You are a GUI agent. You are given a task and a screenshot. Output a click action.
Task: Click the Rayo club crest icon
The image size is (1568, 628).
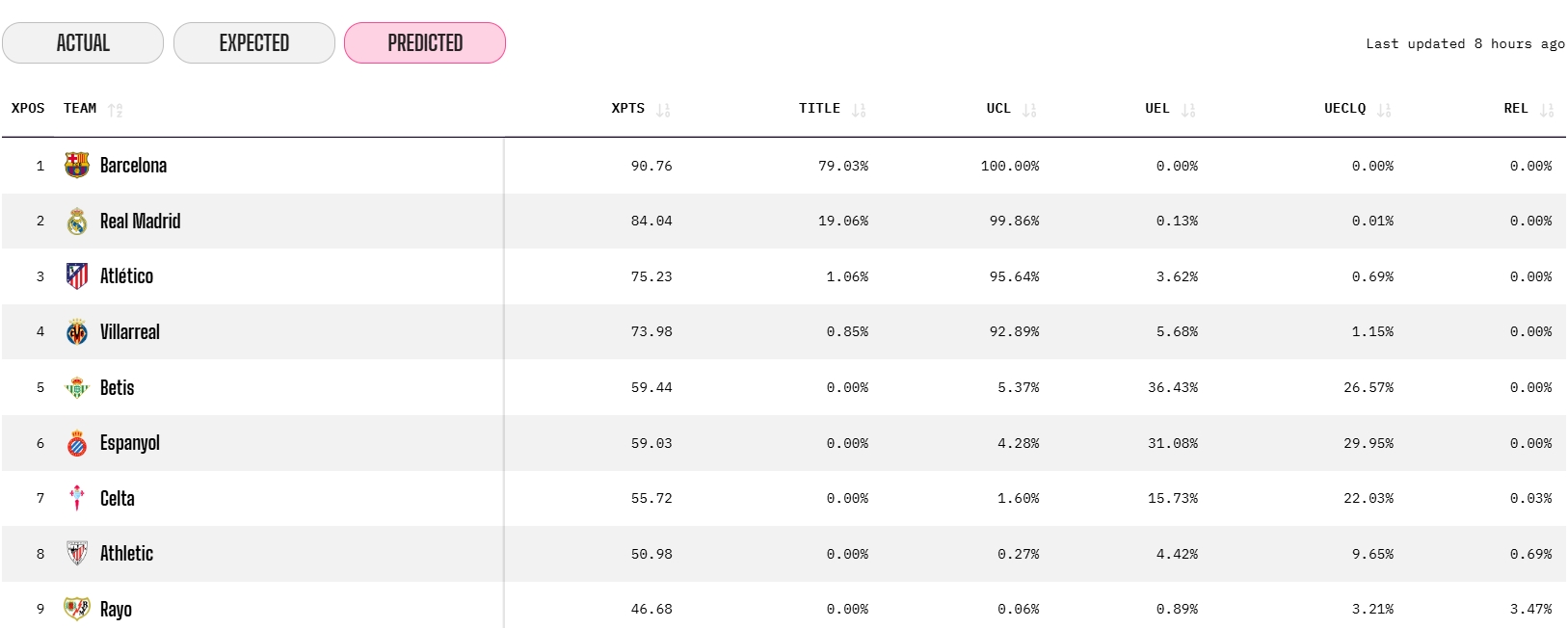click(77, 609)
